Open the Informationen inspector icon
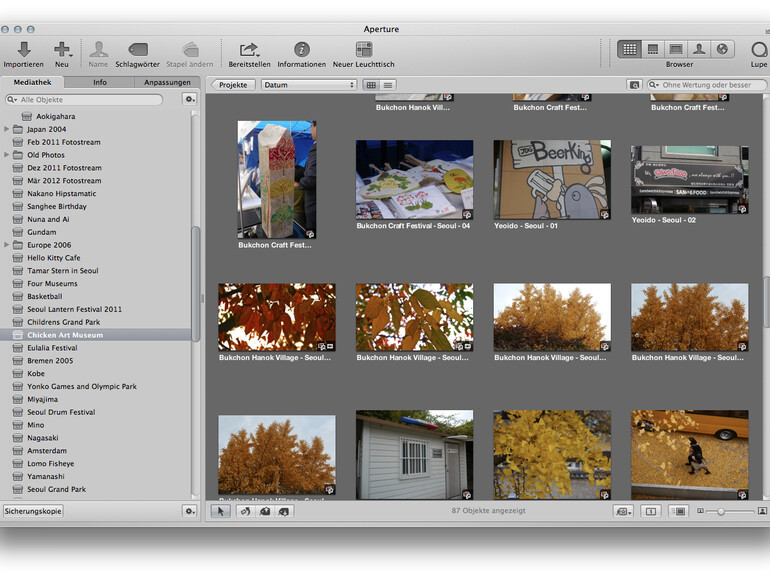The image size is (770, 578). coord(301,49)
